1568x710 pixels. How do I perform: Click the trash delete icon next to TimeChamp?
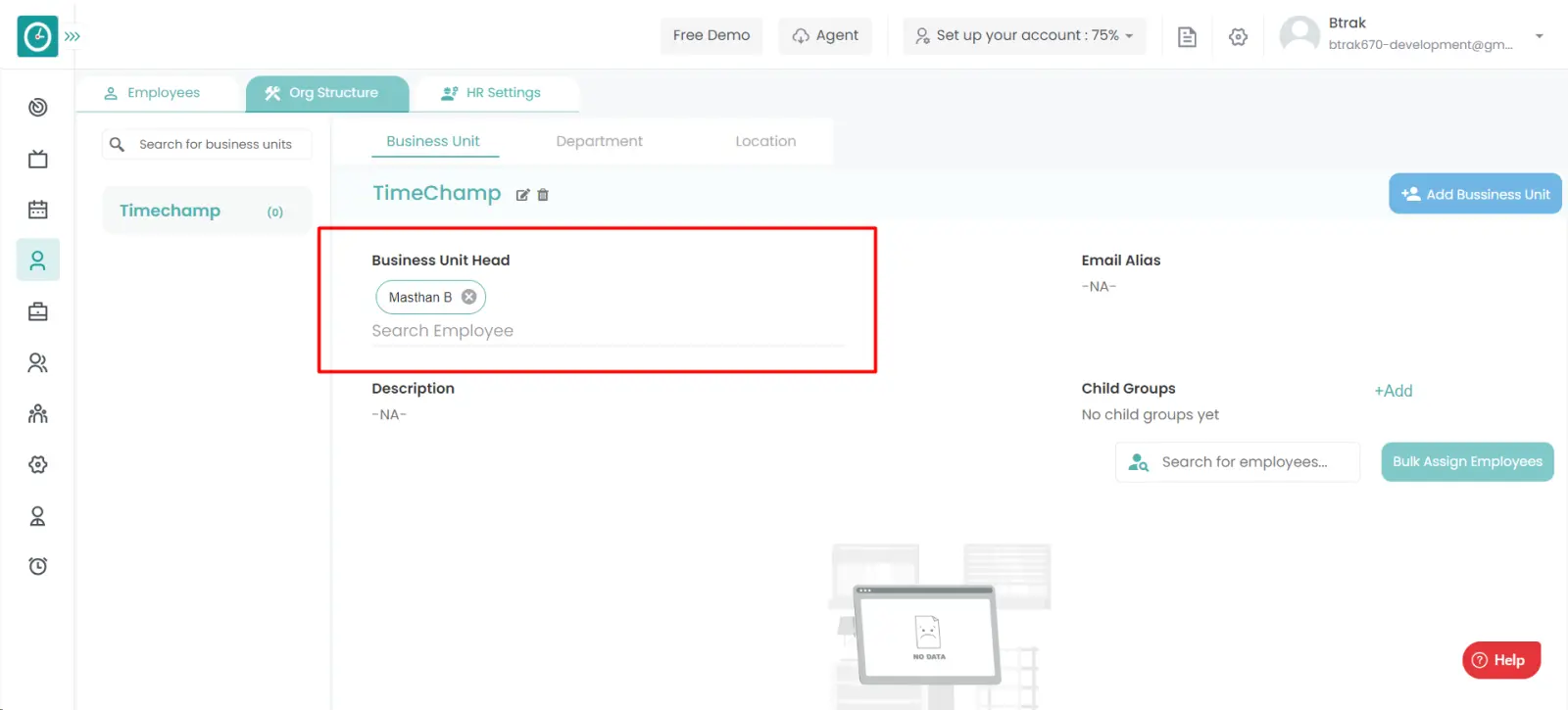[x=543, y=195]
